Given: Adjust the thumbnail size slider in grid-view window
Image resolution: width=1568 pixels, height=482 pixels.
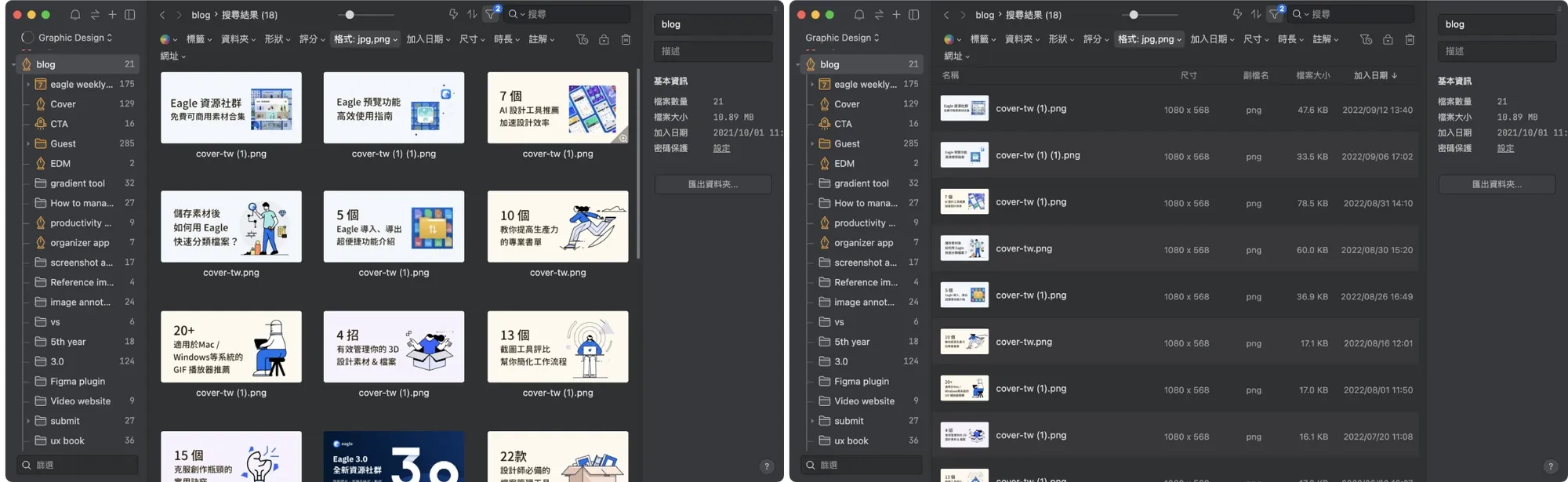Looking at the screenshot, I should pos(350,15).
